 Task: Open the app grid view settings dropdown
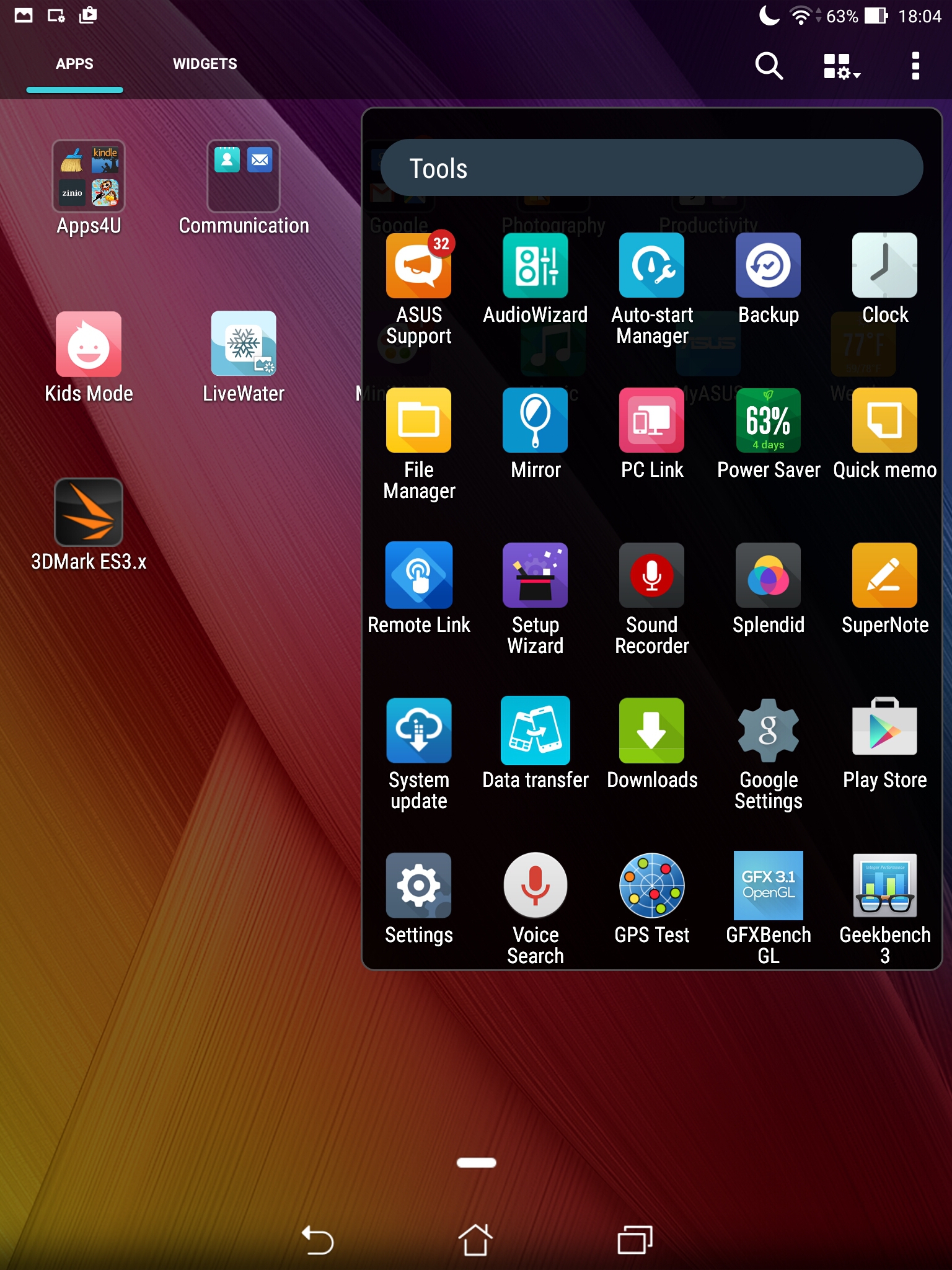pos(842,66)
